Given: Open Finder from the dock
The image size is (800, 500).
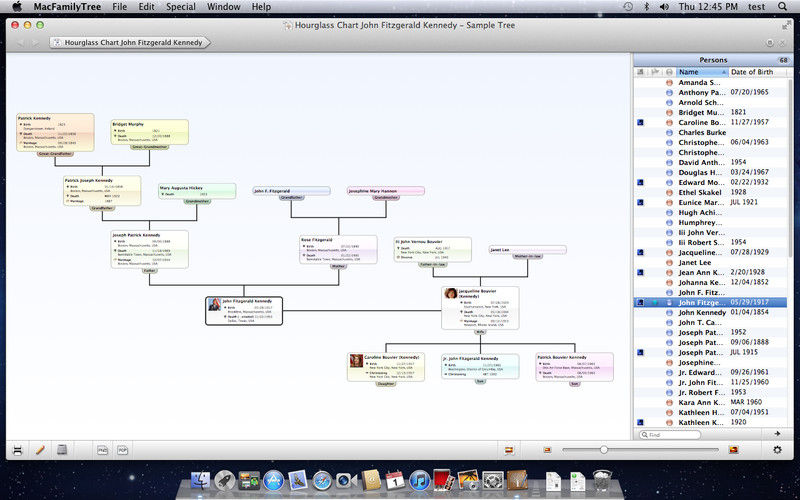Looking at the screenshot, I should point(201,481).
